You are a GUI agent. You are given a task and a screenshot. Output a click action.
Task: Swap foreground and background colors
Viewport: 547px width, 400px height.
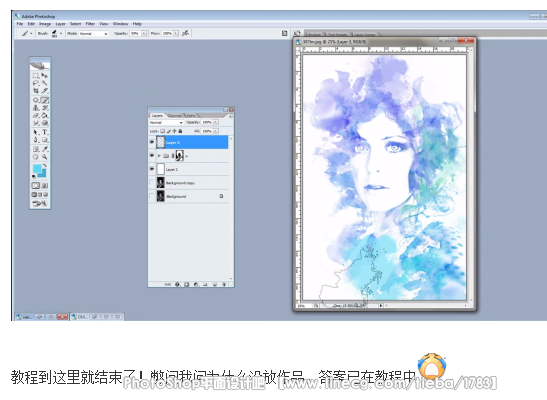click(x=45, y=166)
